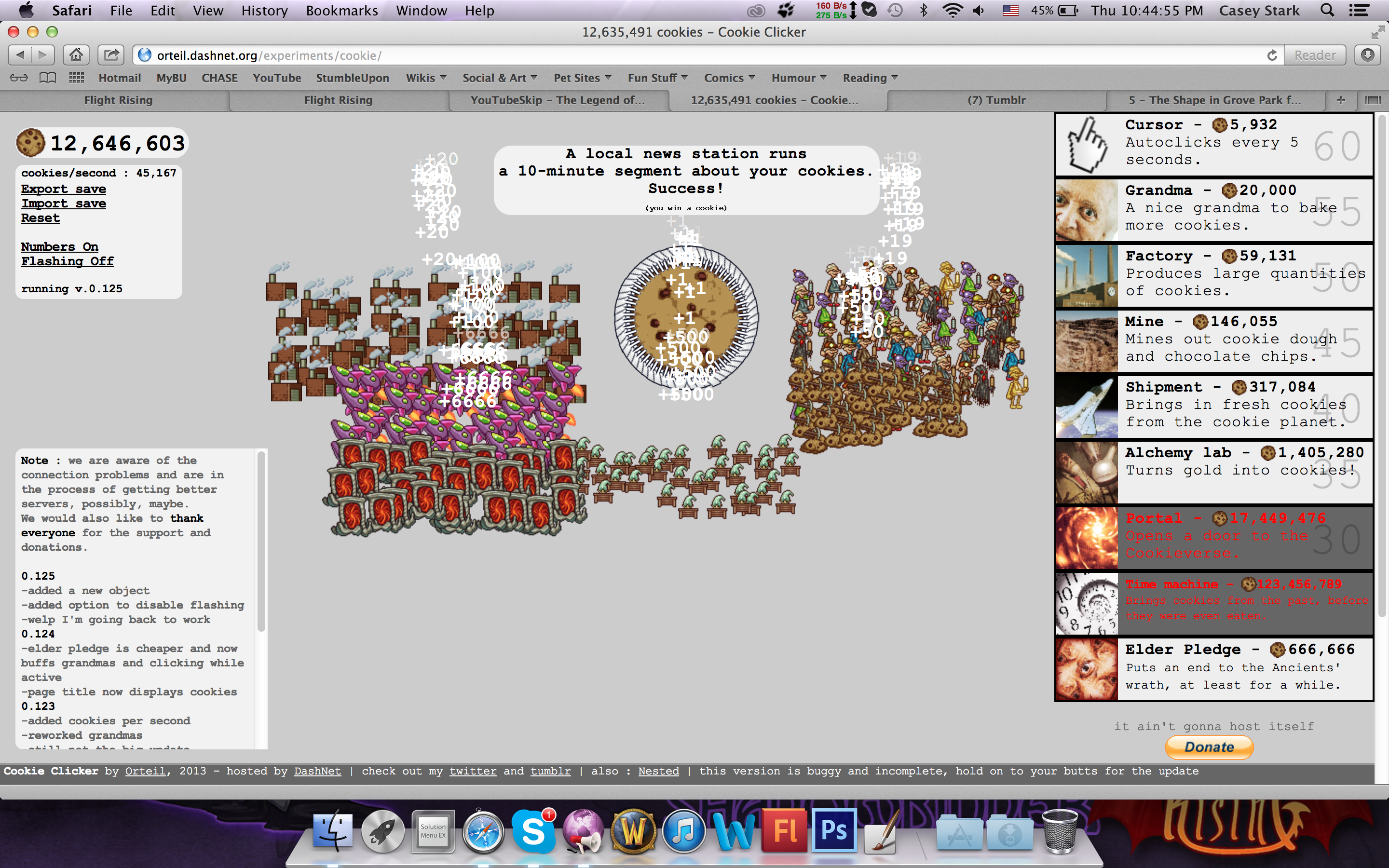Image resolution: width=1389 pixels, height=868 pixels.
Task: Expand the Reading bookmarks folder
Action: tap(870, 78)
